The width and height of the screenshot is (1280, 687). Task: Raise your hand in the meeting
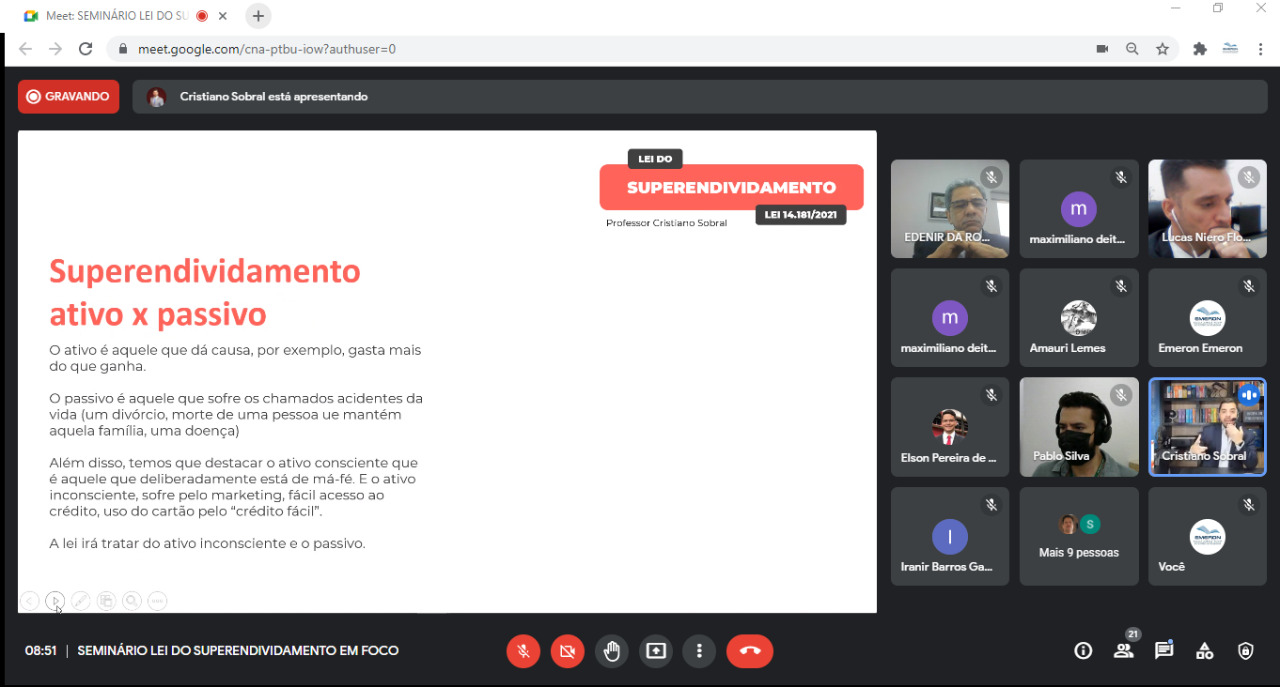pyautogui.click(x=612, y=651)
